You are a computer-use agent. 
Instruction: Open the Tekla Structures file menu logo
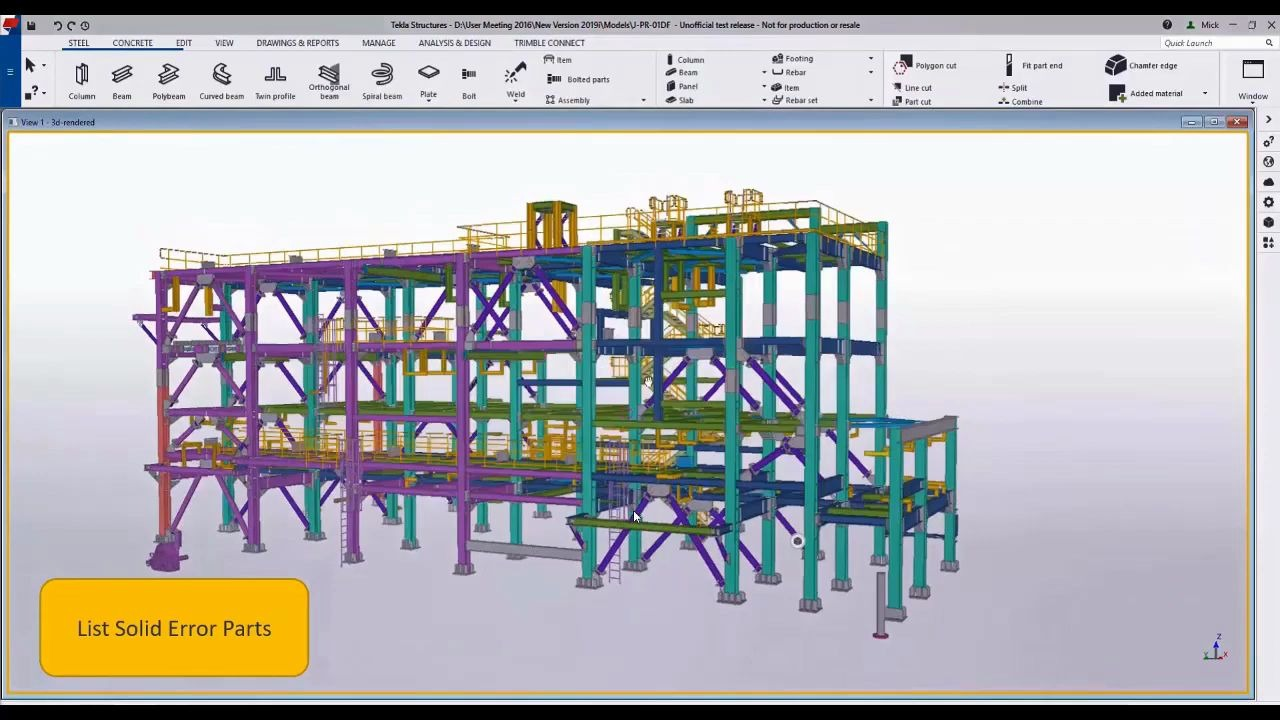click(8, 25)
